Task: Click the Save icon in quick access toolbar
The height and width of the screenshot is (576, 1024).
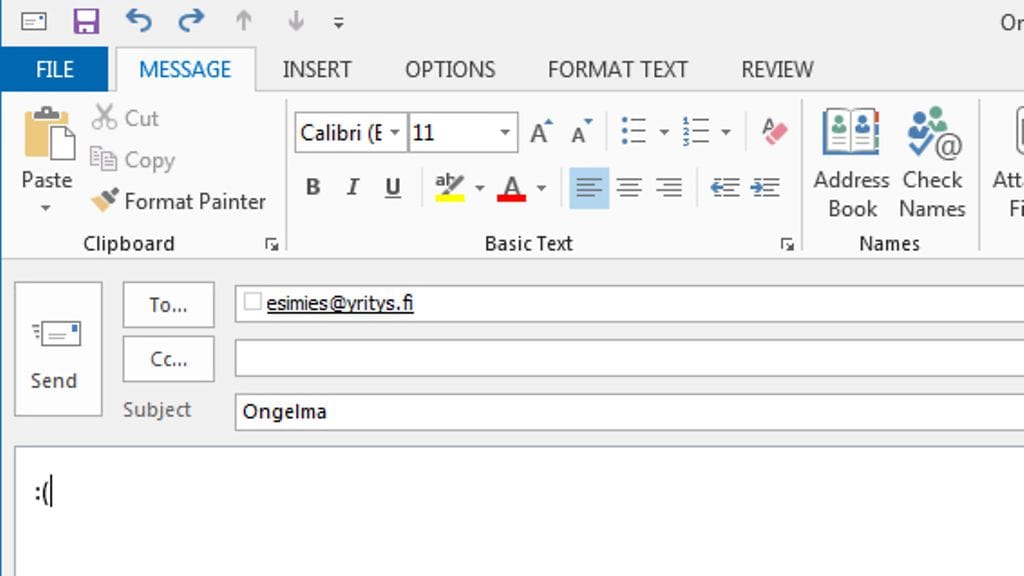Action: pos(87,21)
